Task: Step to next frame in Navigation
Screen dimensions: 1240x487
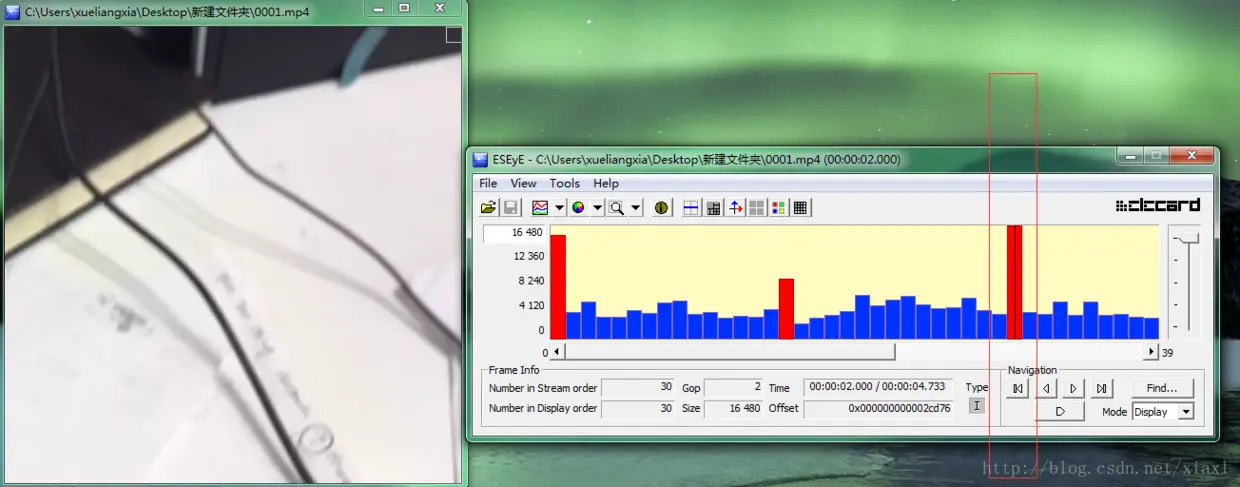Action: coord(1073,388)
